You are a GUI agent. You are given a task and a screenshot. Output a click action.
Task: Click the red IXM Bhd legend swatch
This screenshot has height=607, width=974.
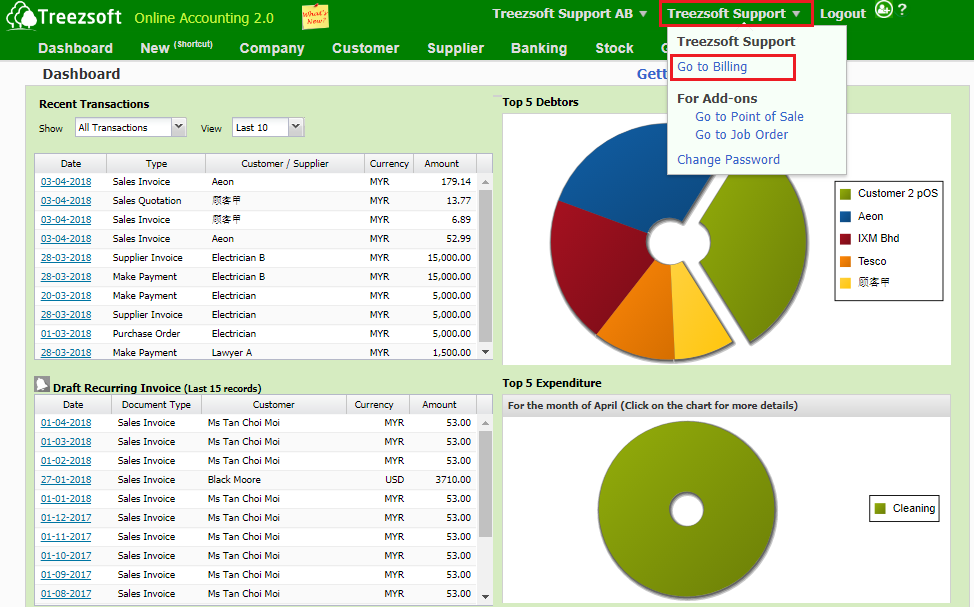[x=845, y=239]
